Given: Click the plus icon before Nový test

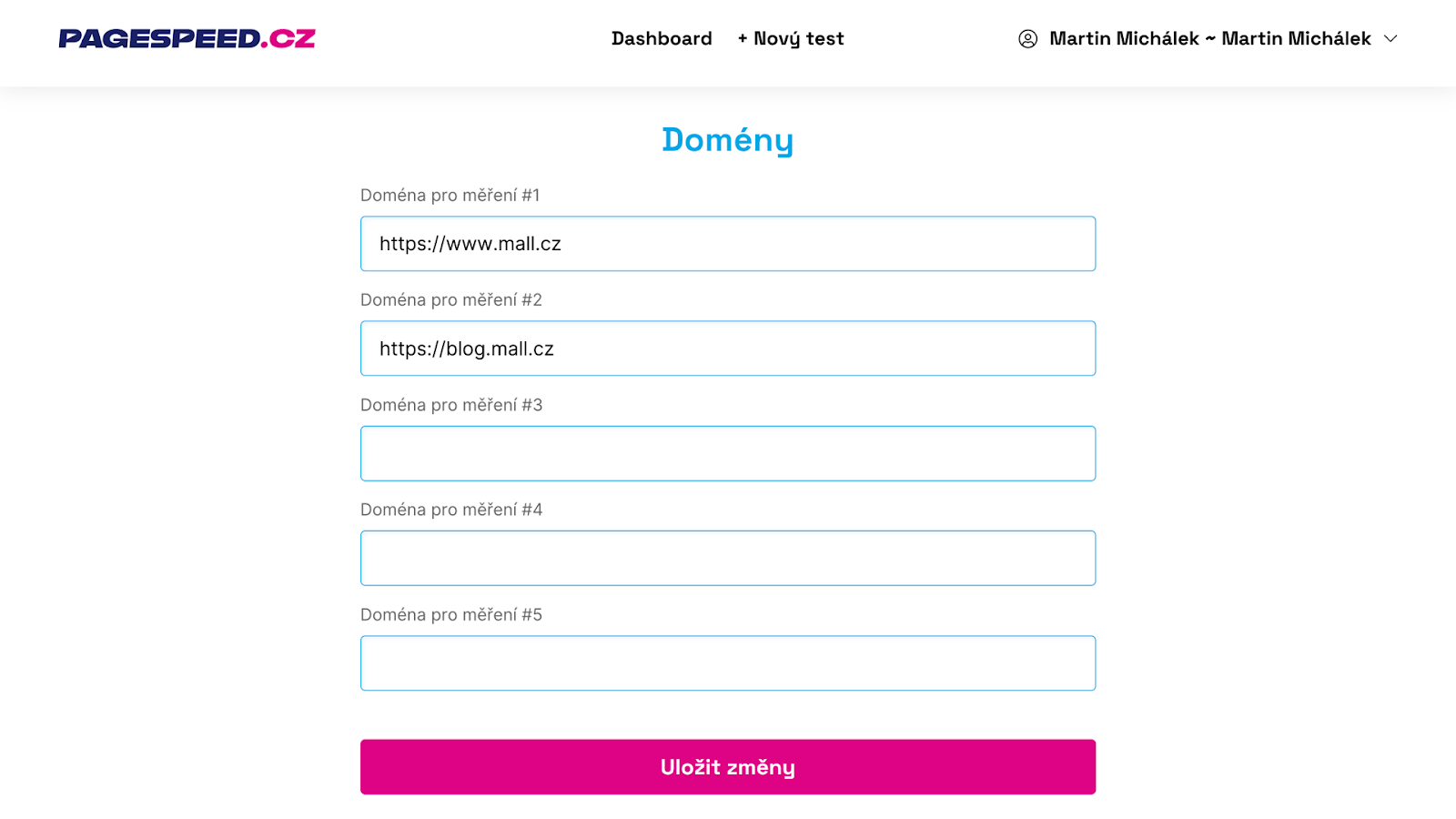Looking at the screenshot, I should pos(742,38).
